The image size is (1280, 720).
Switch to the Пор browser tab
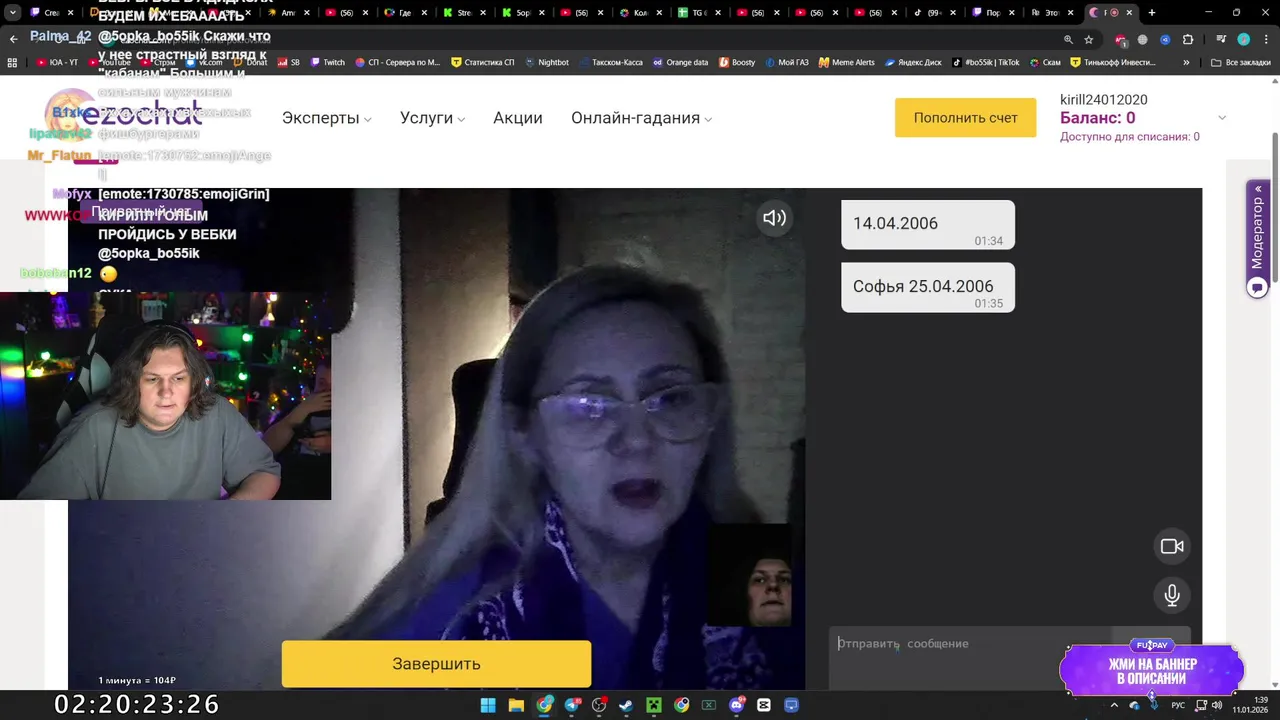pyautogui.click(x=994, y=13)
